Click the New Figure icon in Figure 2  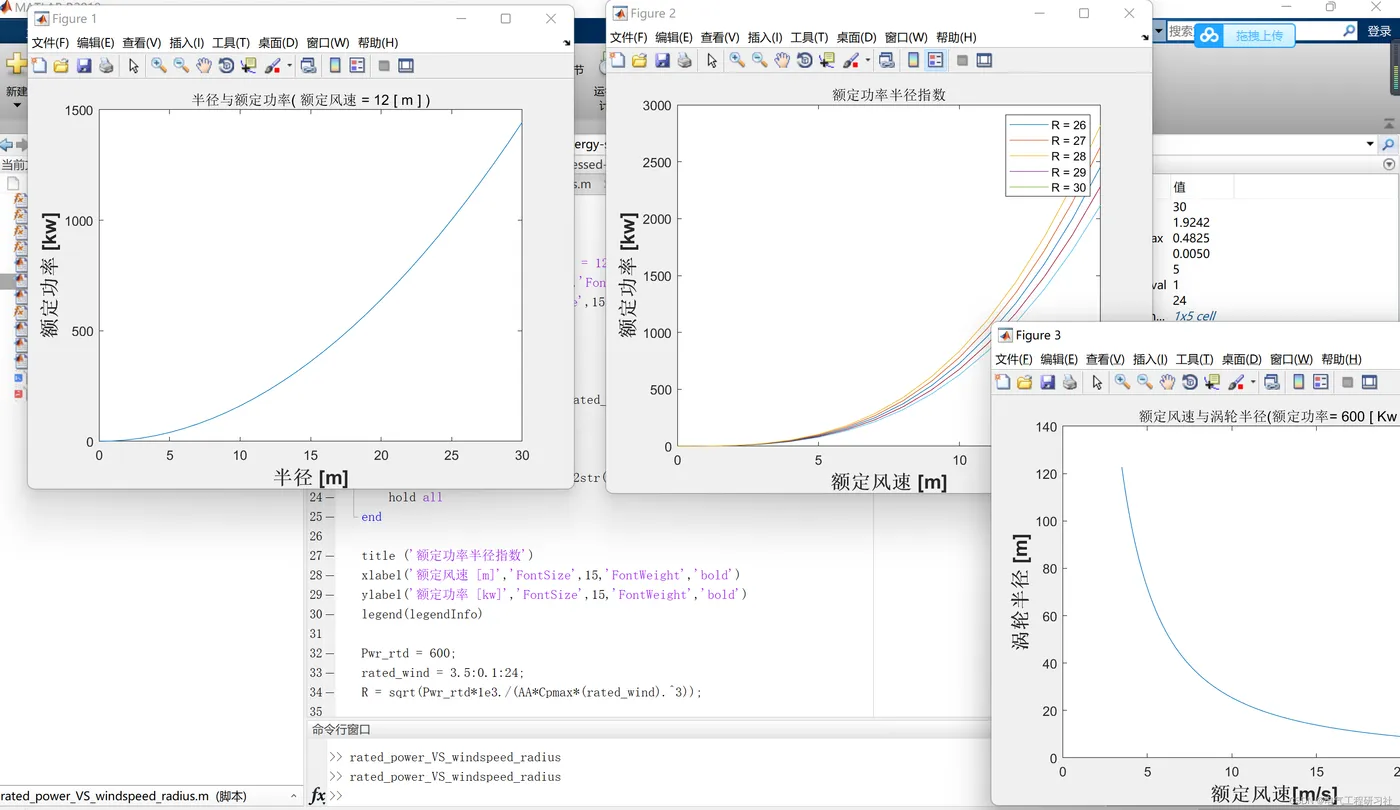[617, 60]
